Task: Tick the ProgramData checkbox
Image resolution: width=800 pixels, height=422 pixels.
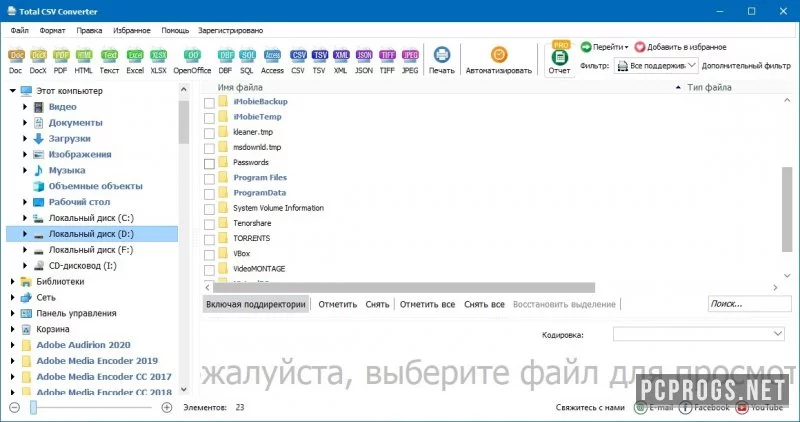Action: tap(209, 194)
